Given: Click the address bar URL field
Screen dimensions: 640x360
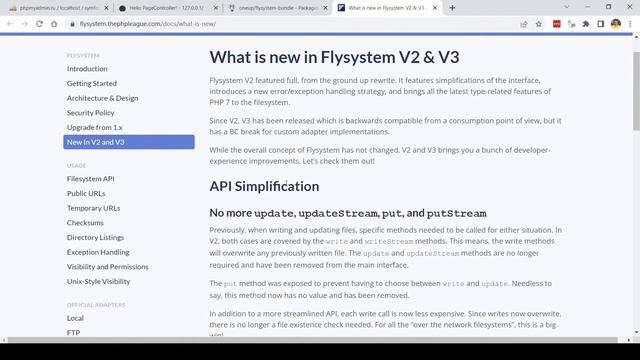Looking at the screenshot, I should 292,24.
